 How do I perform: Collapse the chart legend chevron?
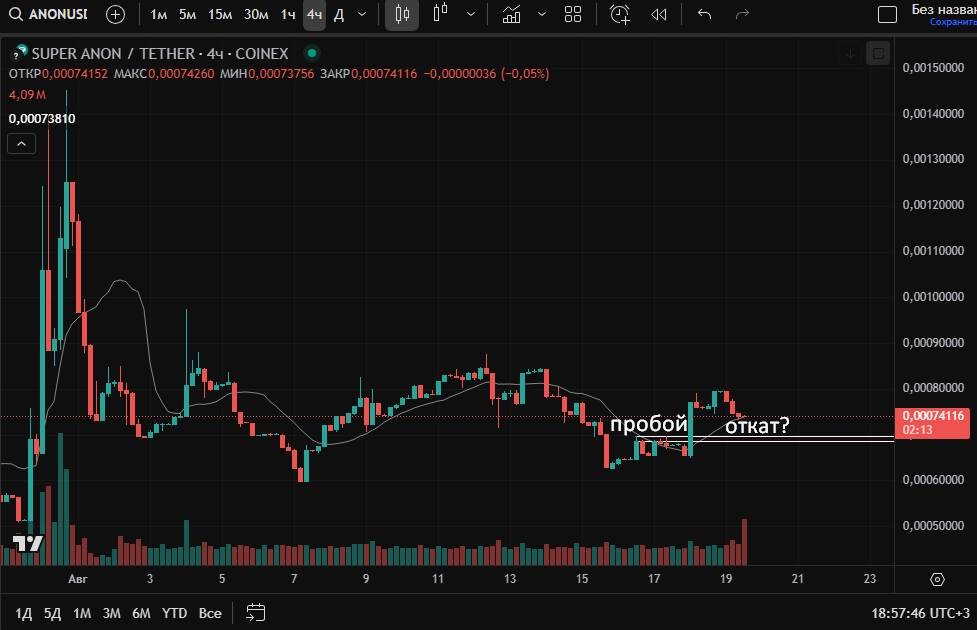(22, 144)
